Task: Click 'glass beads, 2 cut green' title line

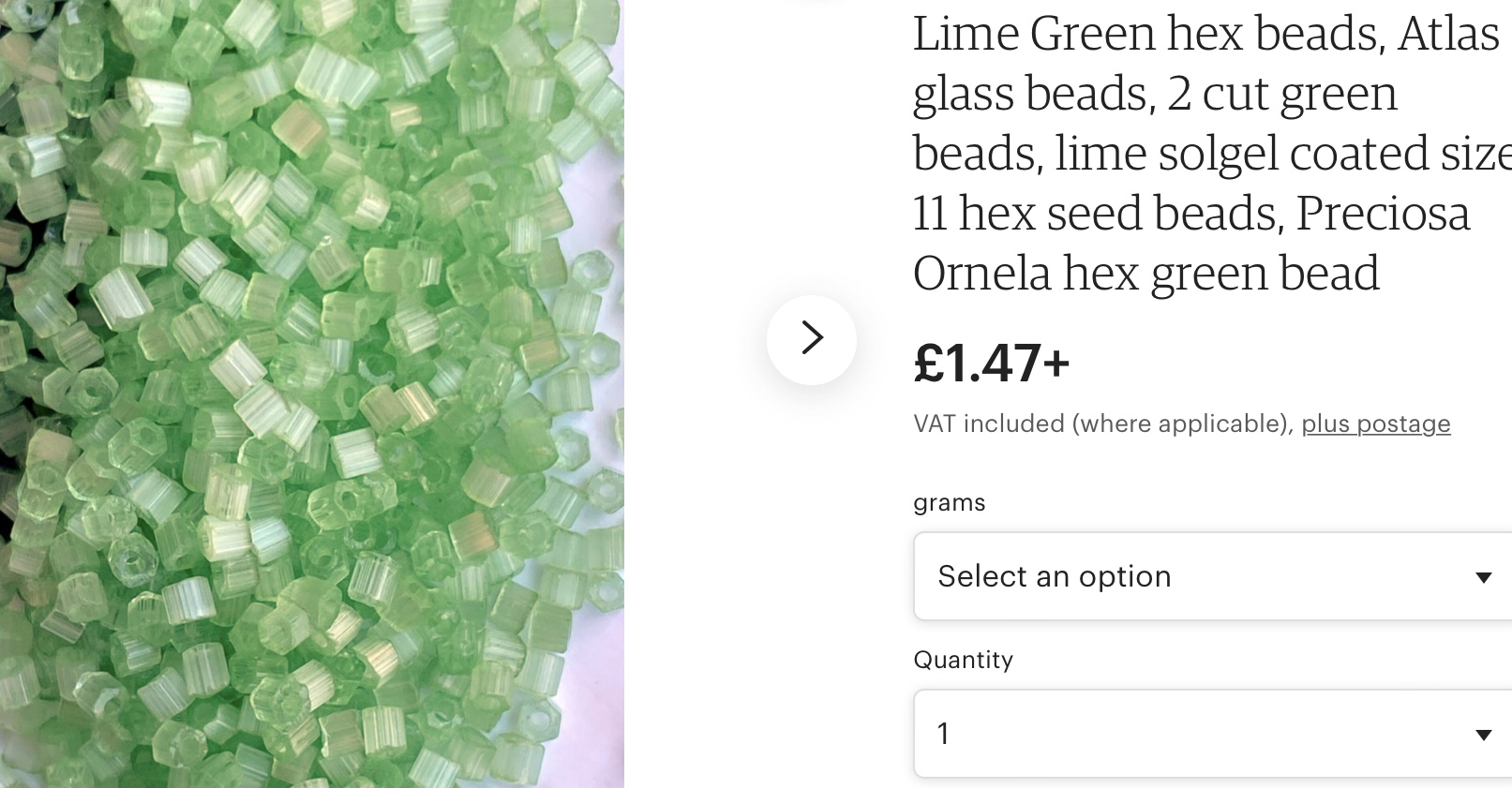Action: (x=1154, y=94)
